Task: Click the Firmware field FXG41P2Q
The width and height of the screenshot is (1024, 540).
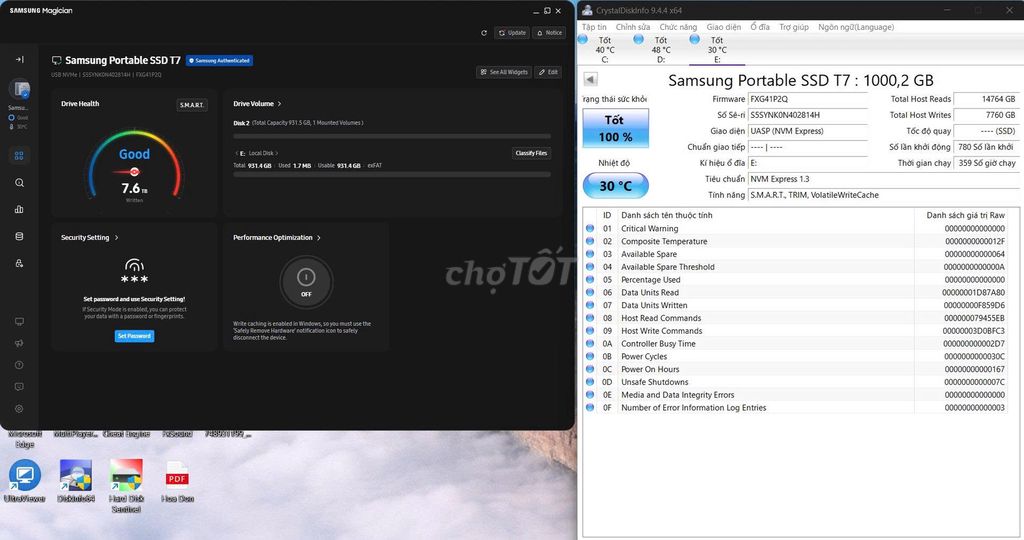Action: point(808,99)
